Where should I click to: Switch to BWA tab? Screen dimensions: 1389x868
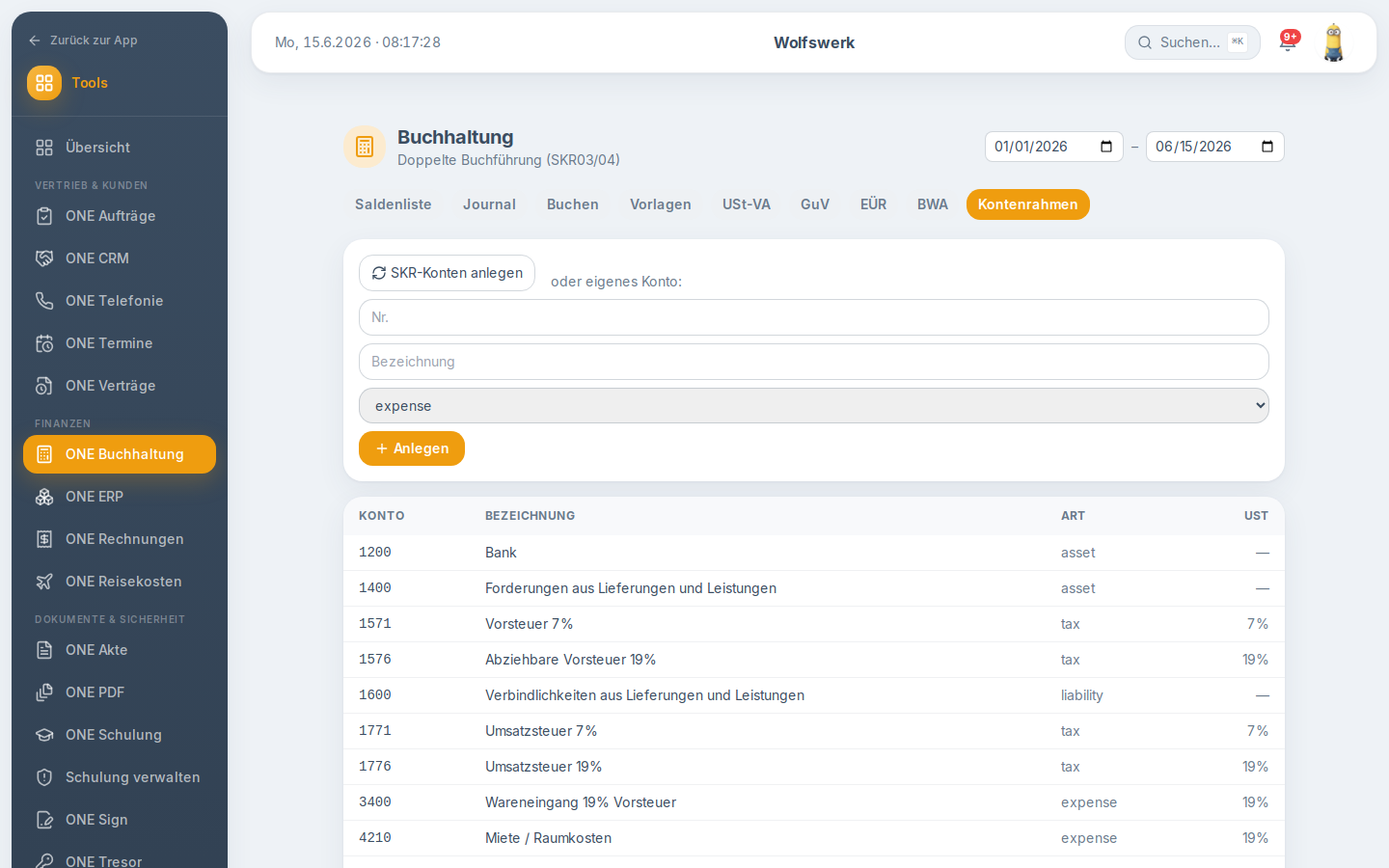933,204
